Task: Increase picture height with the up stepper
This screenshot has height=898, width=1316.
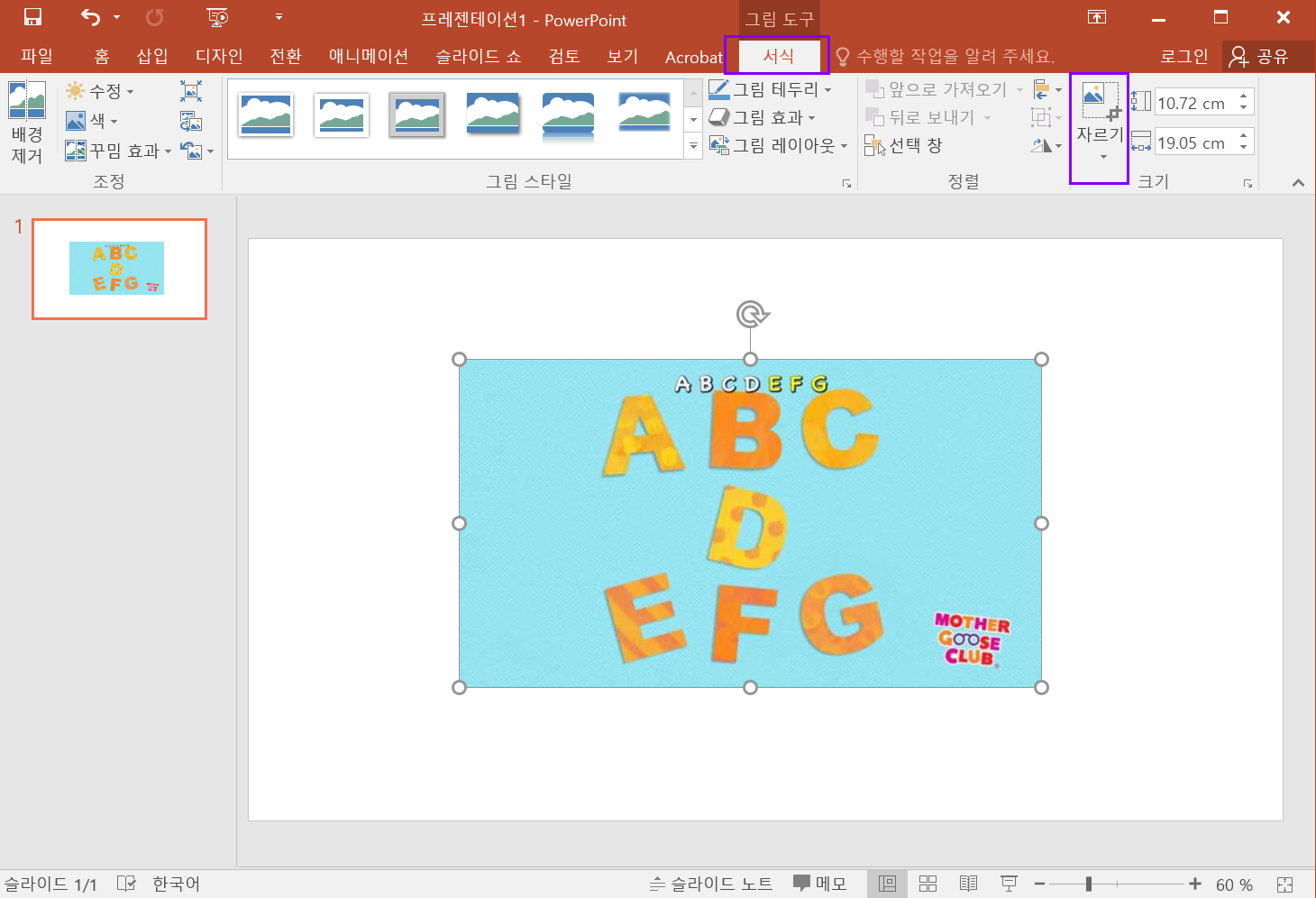Action: pyautogui.click(x=1244, y=96)
